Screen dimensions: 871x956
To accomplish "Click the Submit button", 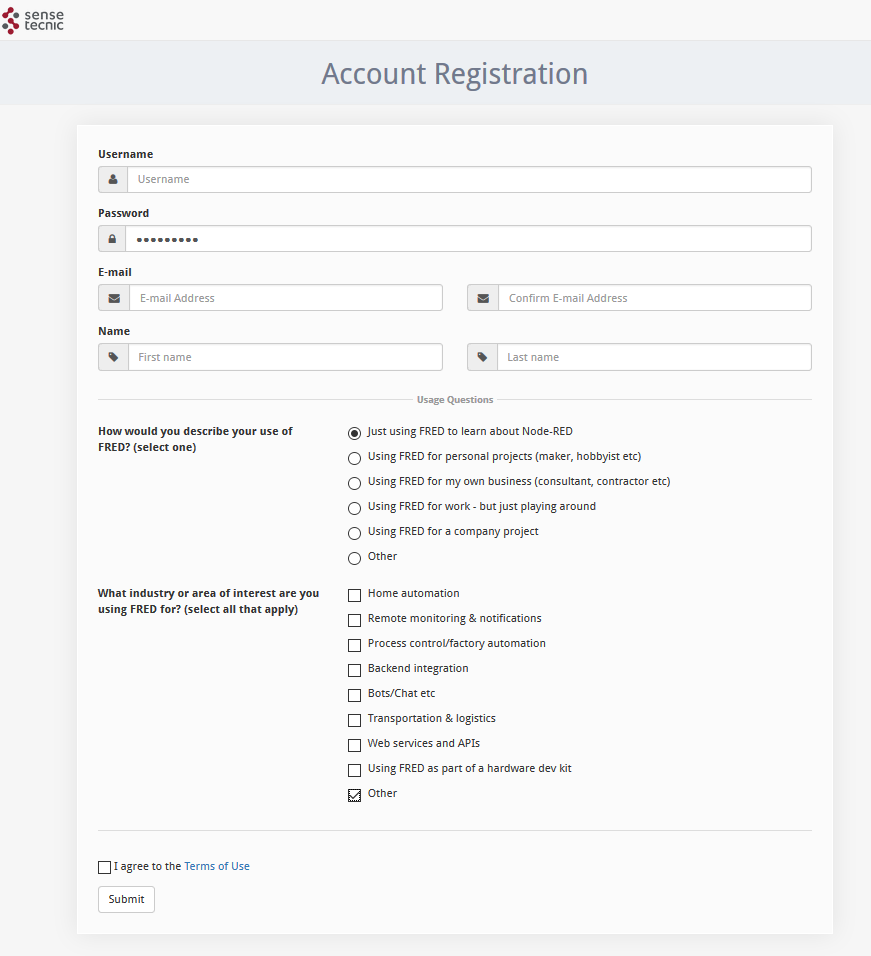I will click(x=126, y=899).
